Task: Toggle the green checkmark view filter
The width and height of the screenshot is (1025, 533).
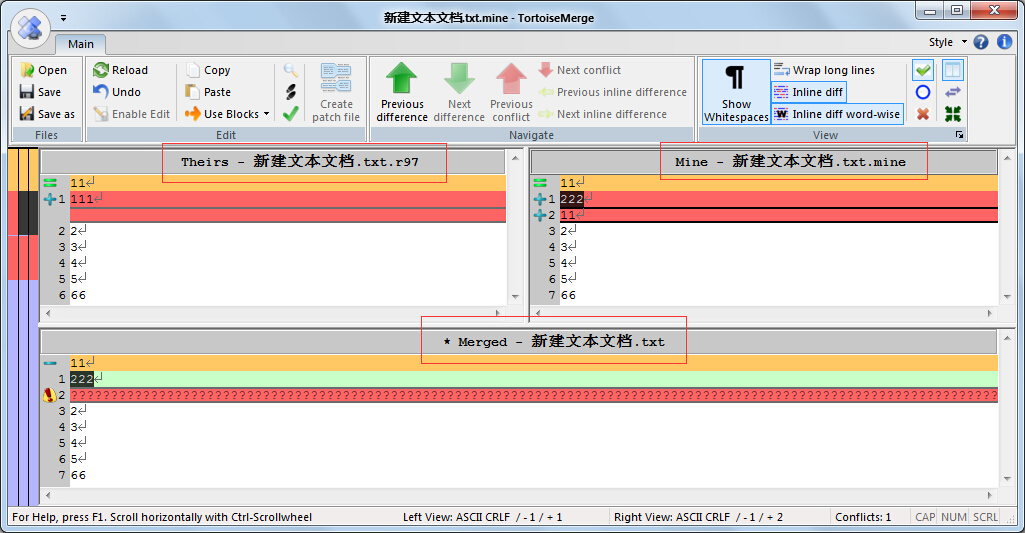Action: (x=923, y=70)
